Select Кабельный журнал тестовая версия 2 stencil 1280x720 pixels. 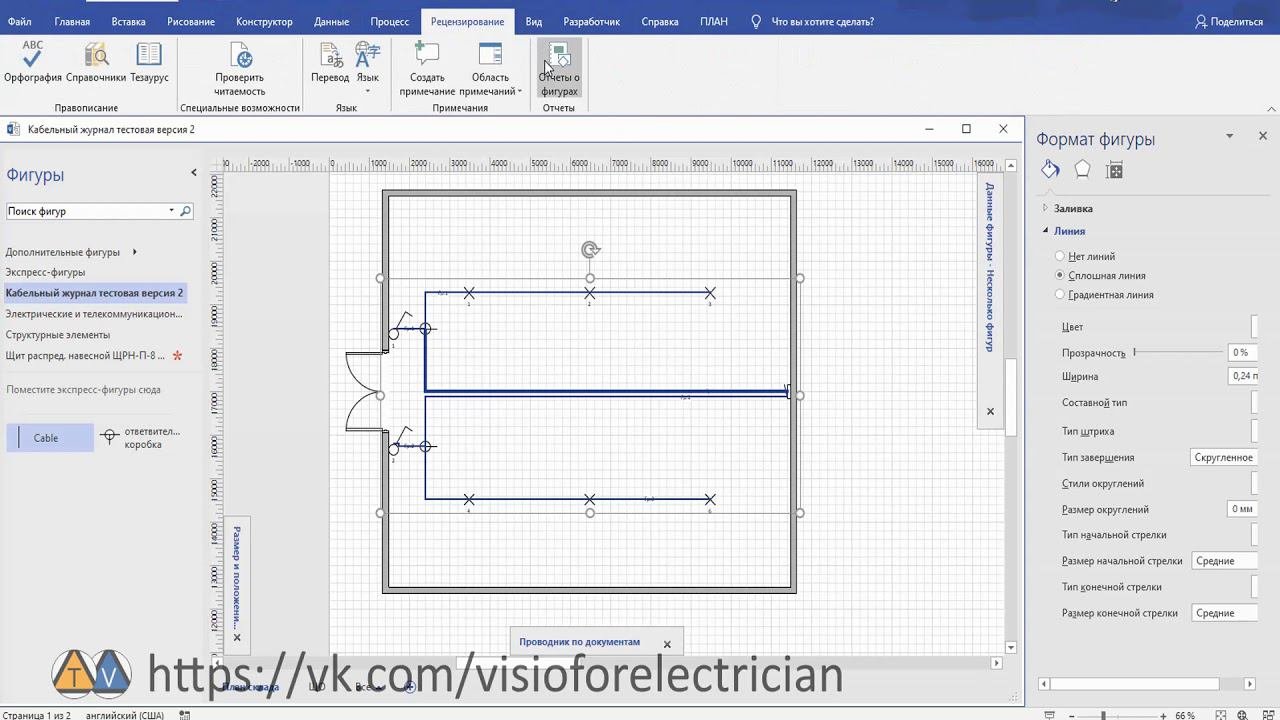(x=95, y=293)
